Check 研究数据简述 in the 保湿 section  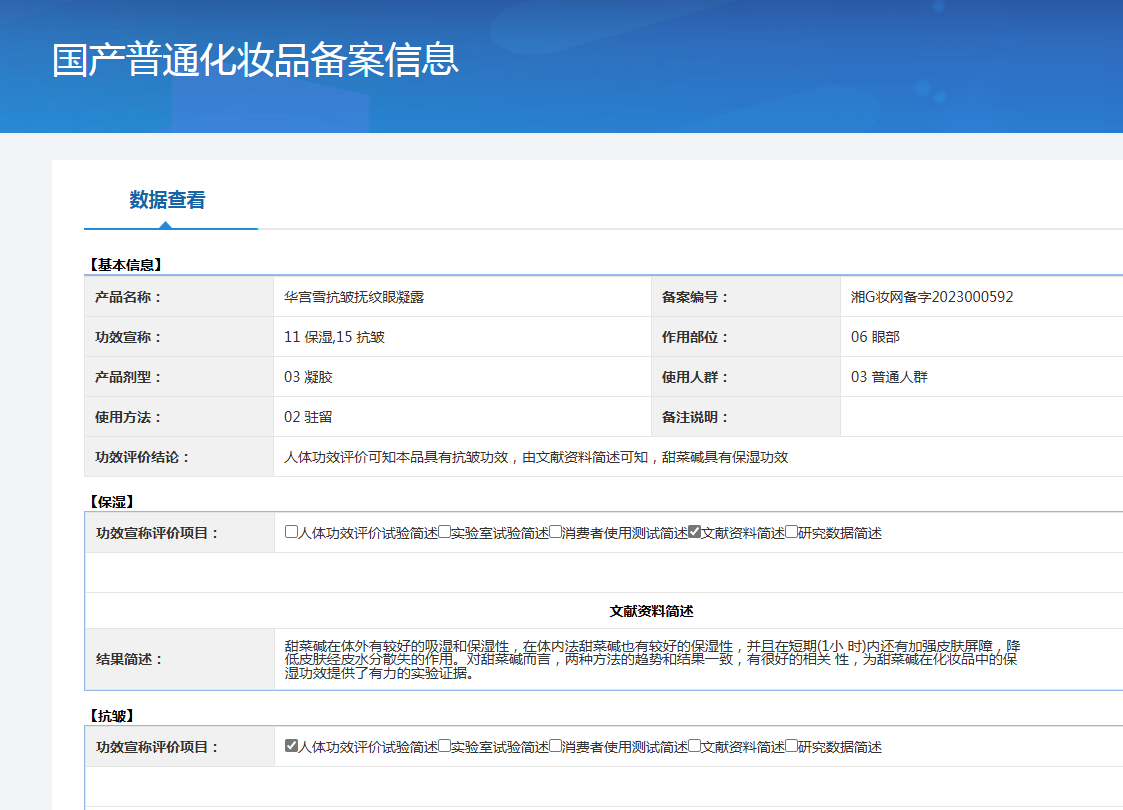point(792,532)
